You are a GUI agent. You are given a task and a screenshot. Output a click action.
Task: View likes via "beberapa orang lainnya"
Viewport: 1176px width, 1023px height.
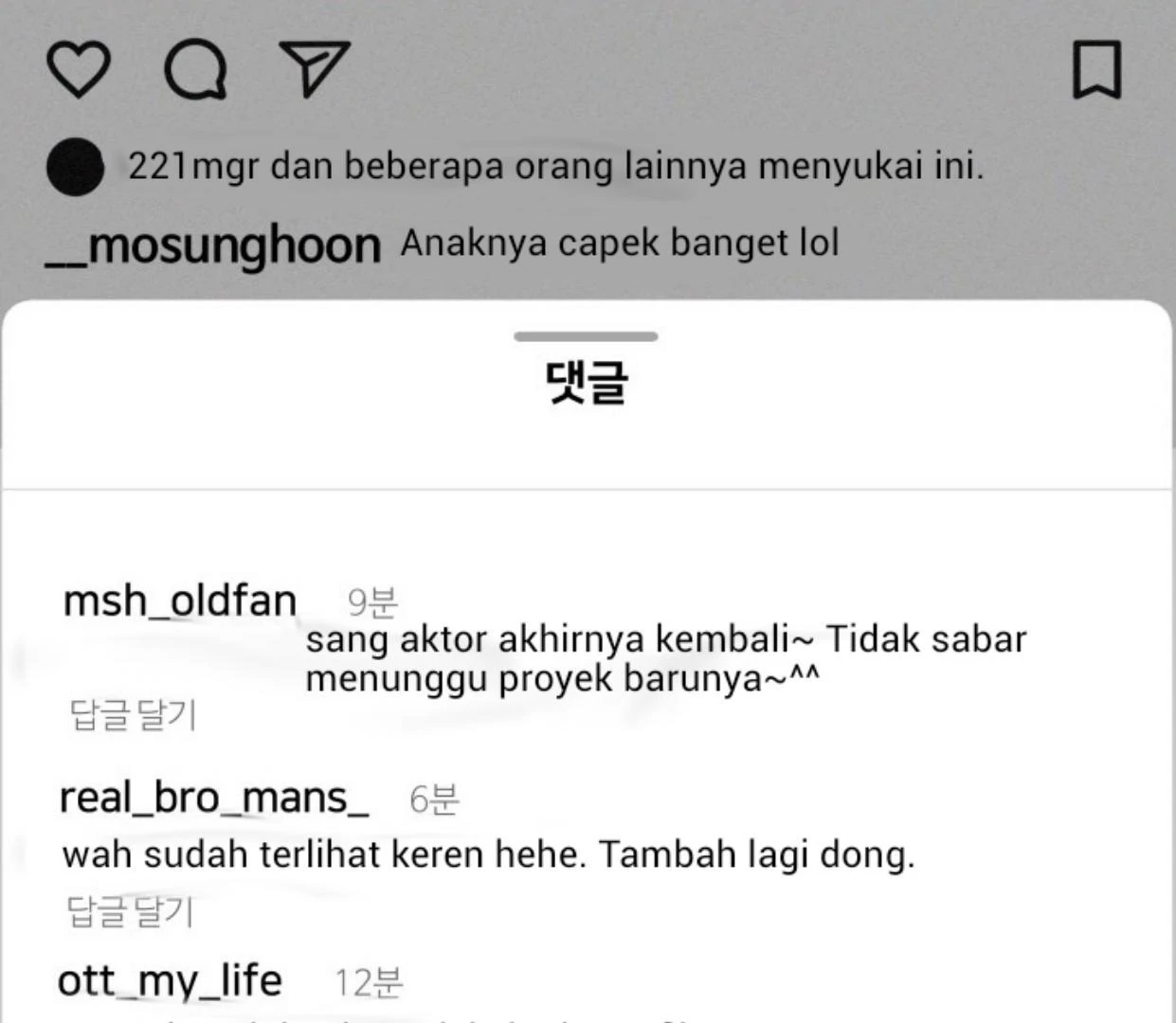545,167
